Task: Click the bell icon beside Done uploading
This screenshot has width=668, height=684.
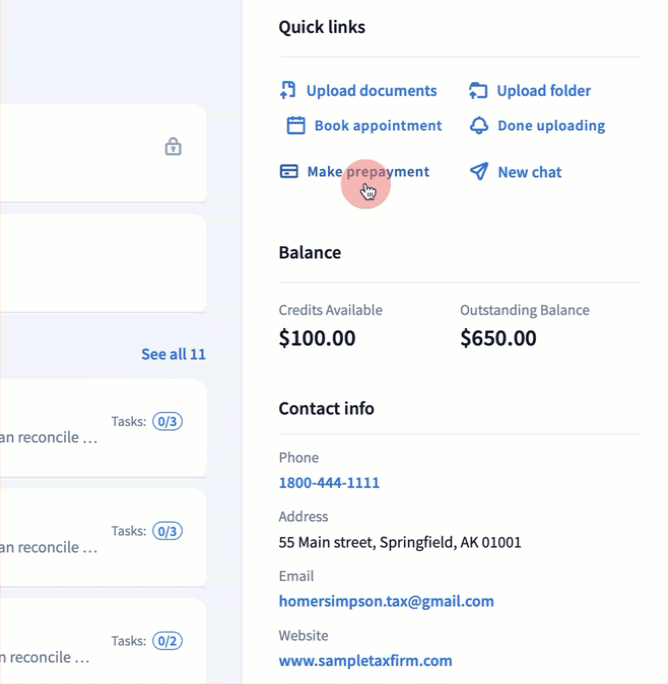Action: 479,126
